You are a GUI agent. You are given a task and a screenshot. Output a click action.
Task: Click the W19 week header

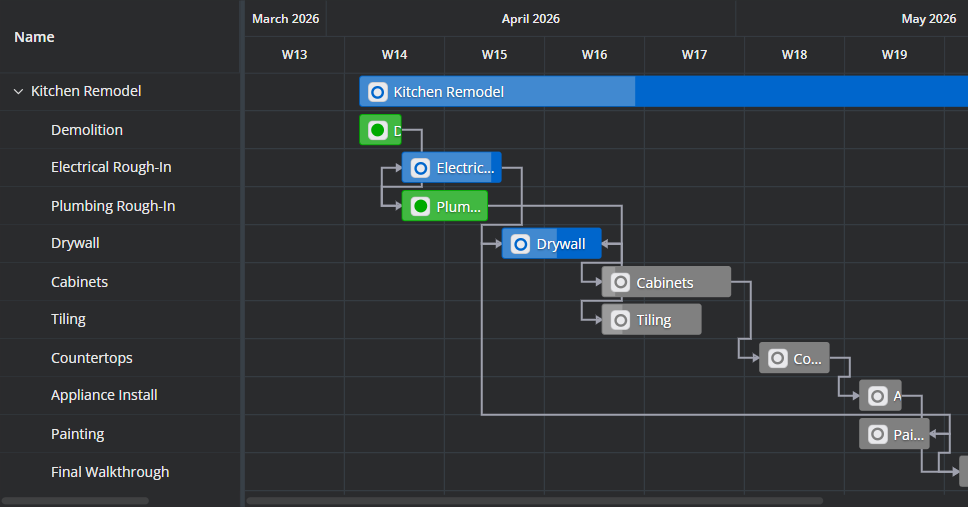(x=895, y=54)
